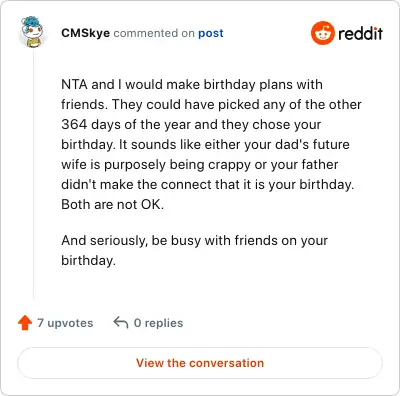Open "View the conversation" button
400x396 pixels.
tap(200, 363)
